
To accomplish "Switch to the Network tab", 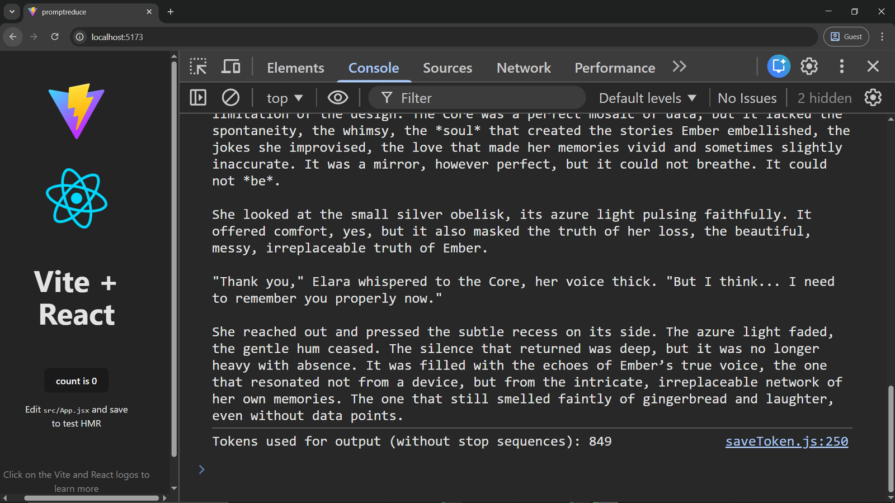I will tap(523, 68).
